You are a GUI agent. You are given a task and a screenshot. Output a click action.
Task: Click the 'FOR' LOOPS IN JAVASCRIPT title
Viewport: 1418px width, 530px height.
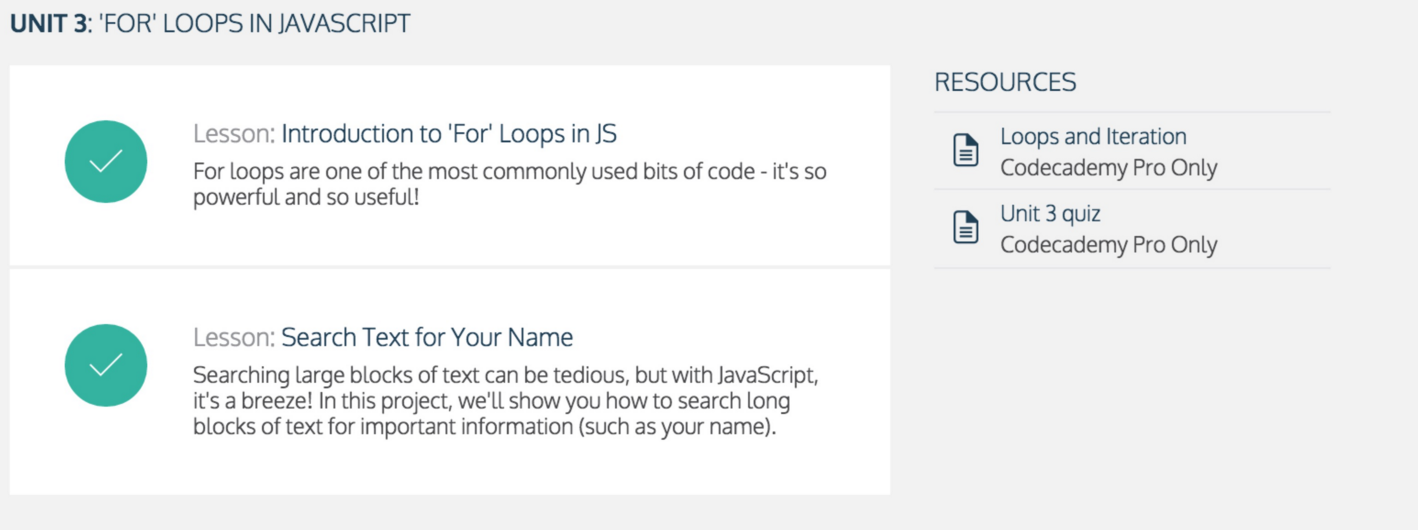point(254,24)
